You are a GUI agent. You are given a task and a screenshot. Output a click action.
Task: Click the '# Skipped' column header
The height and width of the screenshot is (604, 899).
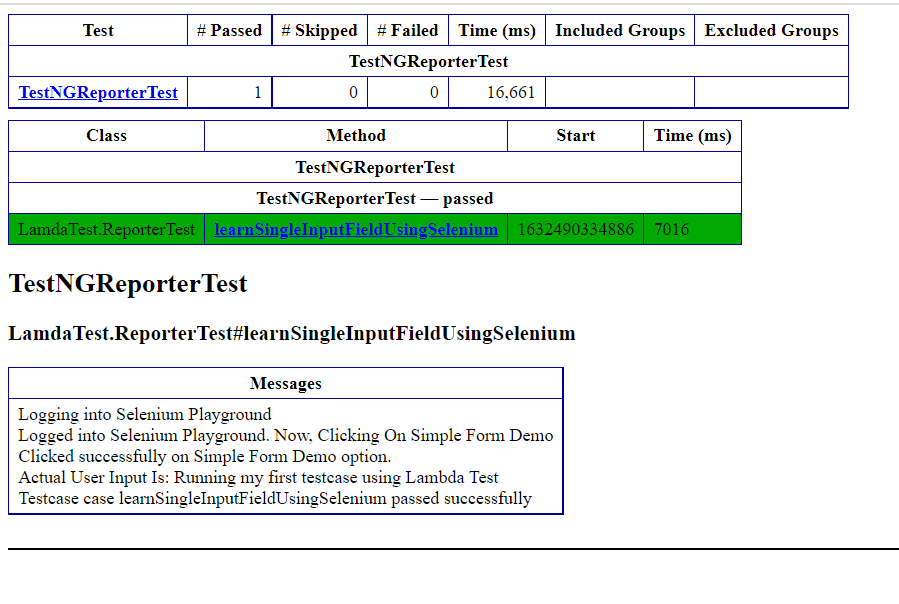319,30
